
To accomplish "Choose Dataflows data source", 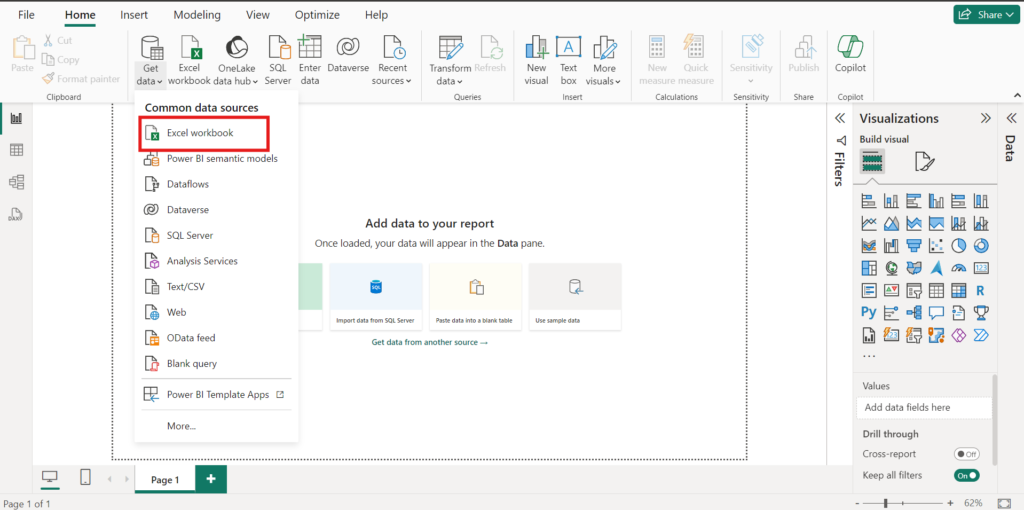I will (216, 184).
